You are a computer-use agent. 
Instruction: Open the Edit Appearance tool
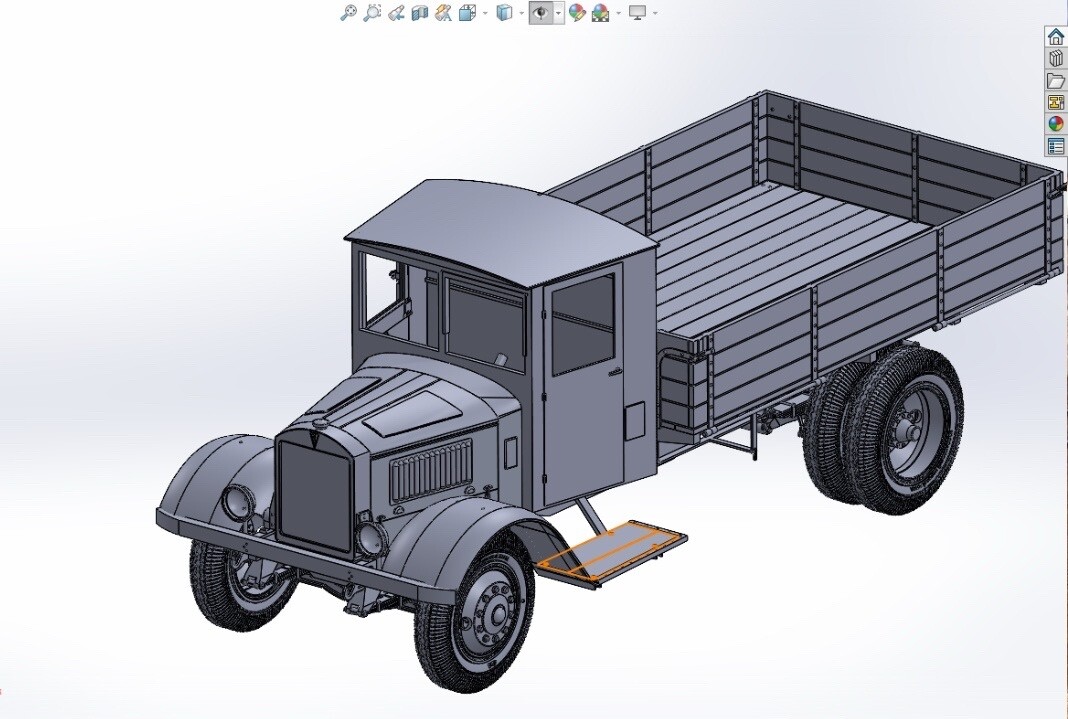pos(577,12)
